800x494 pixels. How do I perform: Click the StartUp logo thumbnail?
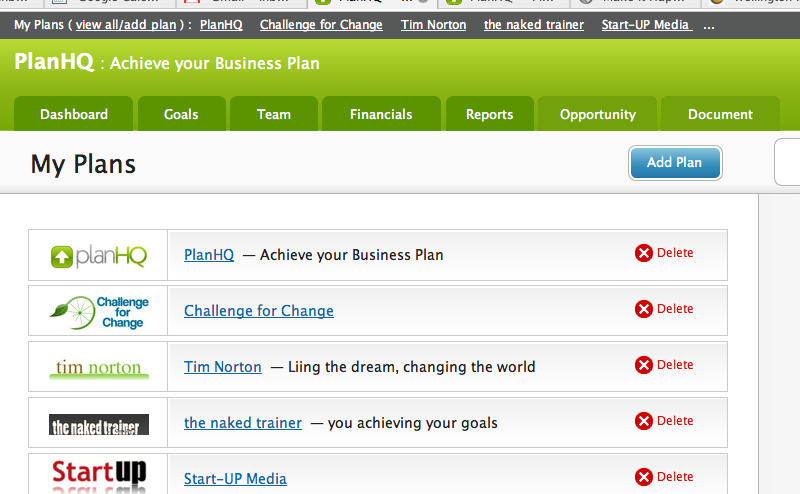pos(98,476)
